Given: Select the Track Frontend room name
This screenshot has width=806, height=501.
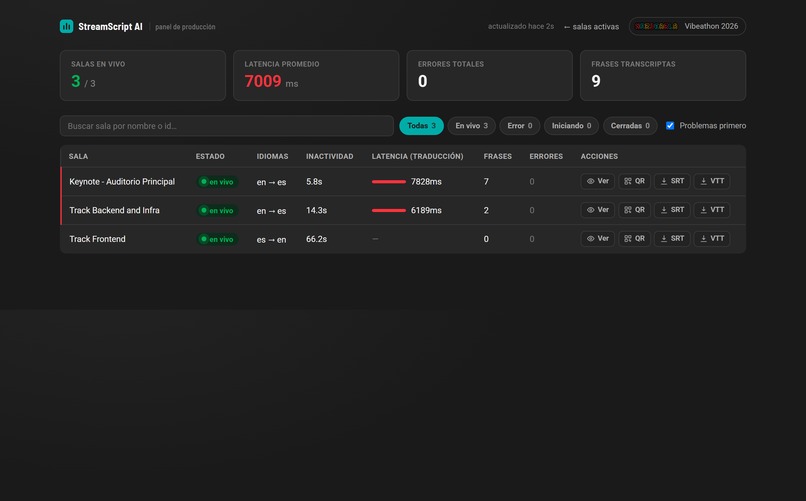Looking at the screenshot, I should click(97, 239).
